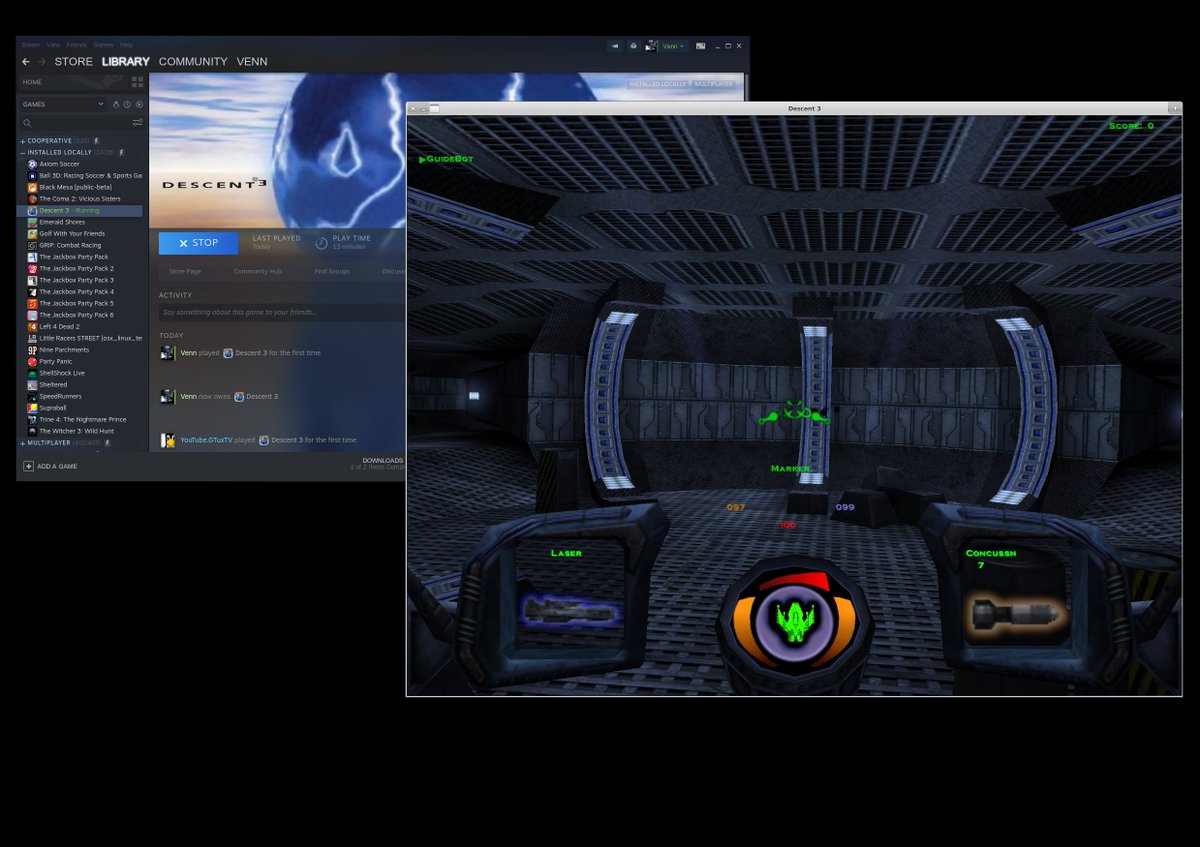Open the DOWNLOADS status at window bottom
This screenshot has height=847, width=1200.
(382, 461)
